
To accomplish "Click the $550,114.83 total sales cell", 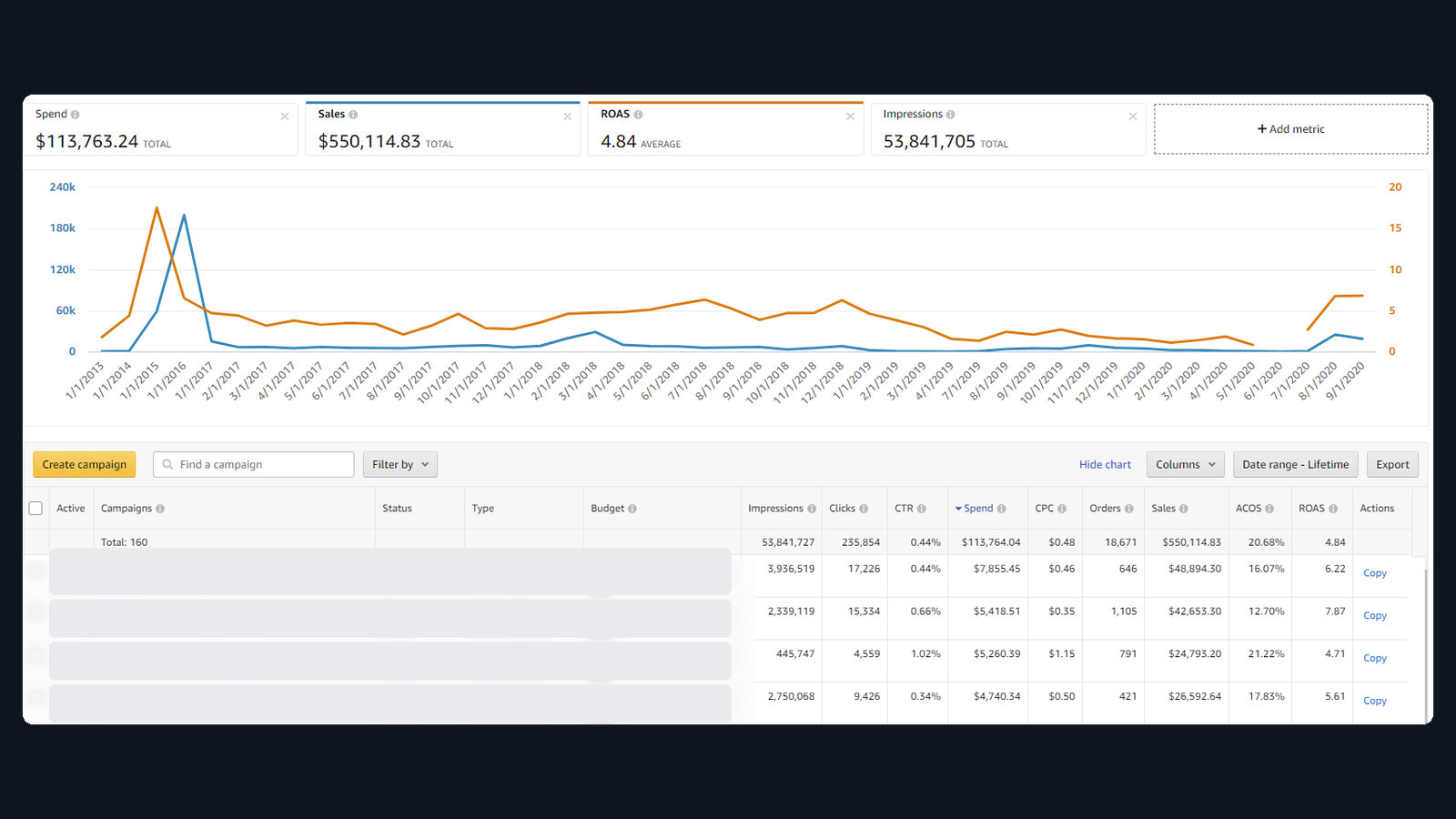I will [1191, 542].
